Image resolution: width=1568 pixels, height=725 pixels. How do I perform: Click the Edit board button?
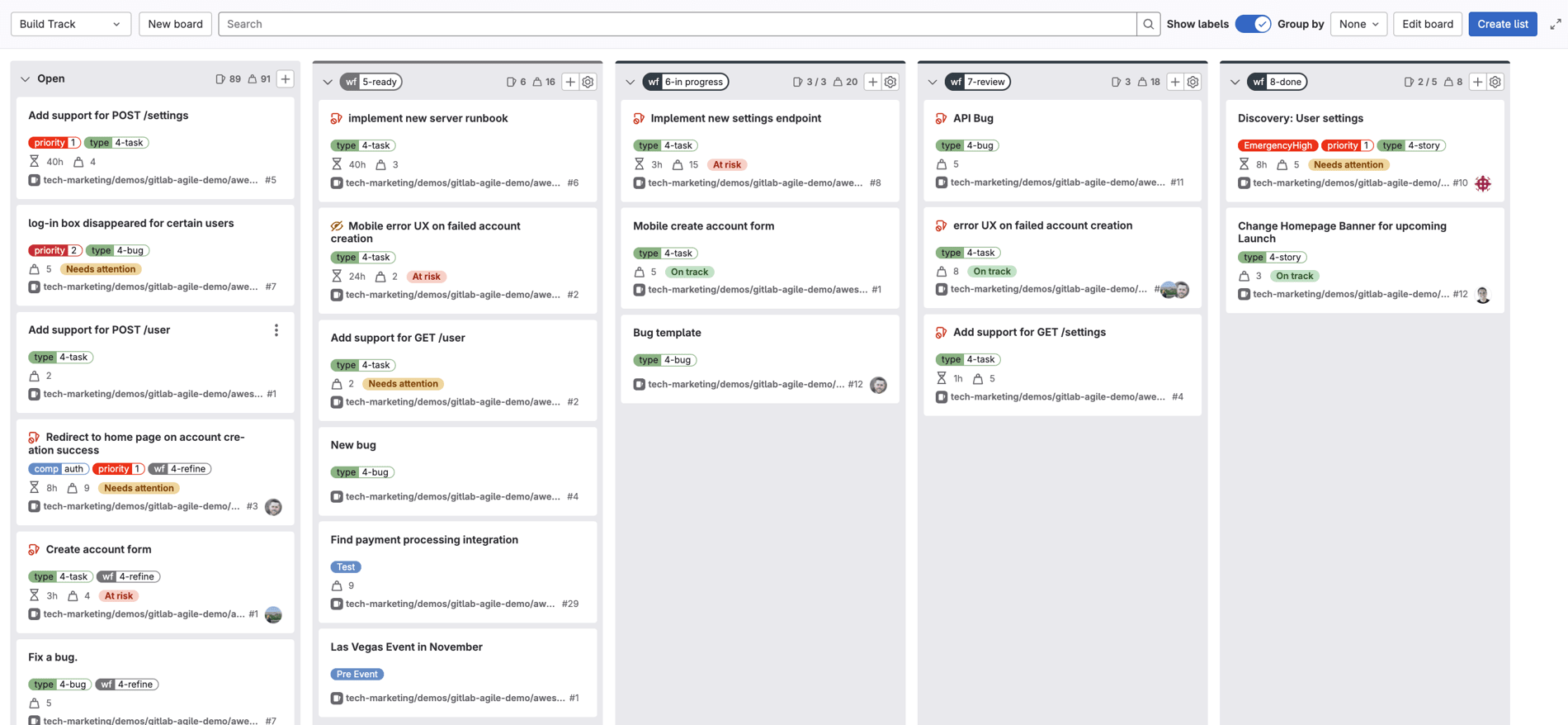point(1427,24)
